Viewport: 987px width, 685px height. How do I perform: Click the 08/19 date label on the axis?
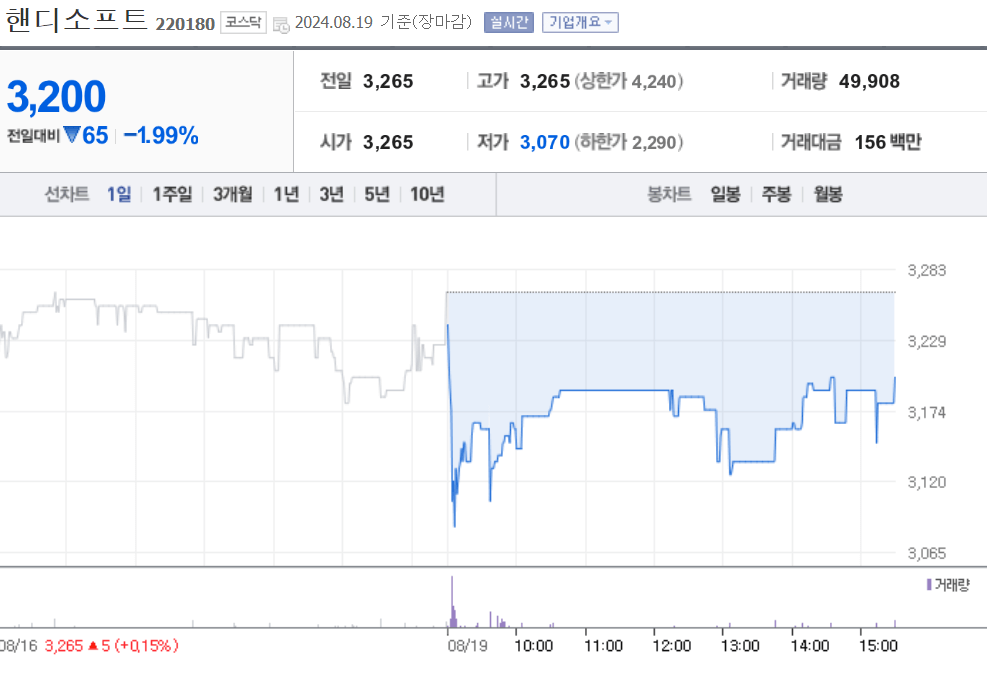coord(468,646)
